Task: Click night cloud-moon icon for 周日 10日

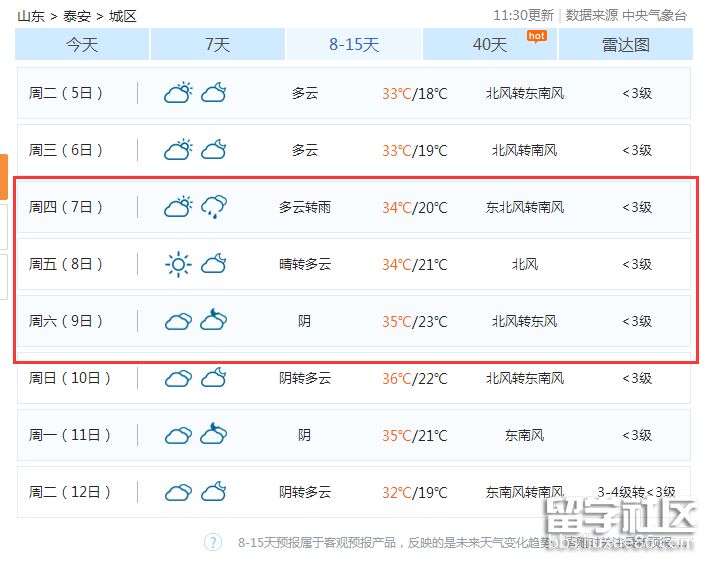Action: coord(214,378)
